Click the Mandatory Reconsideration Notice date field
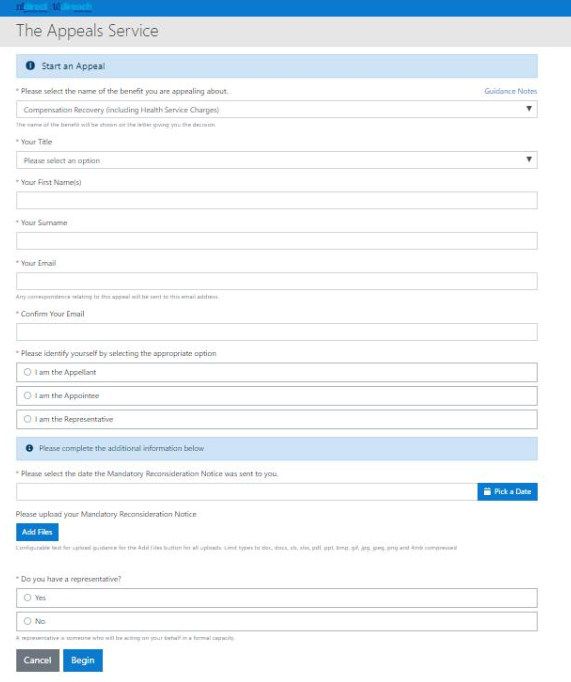The image size is (571, 682). [x=247, y=492]
